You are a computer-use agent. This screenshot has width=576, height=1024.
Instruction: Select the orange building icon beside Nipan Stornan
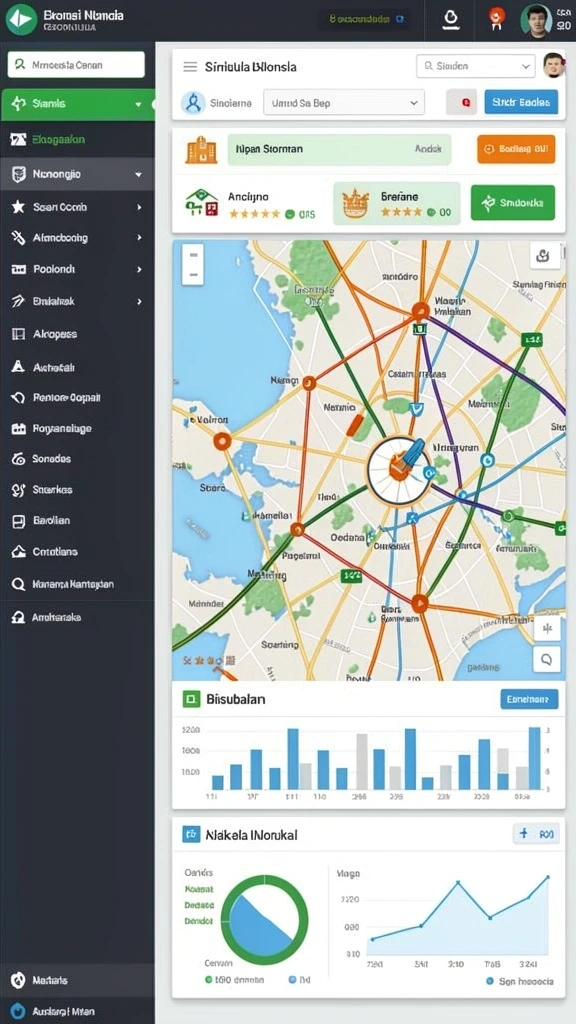coord(200,150)
